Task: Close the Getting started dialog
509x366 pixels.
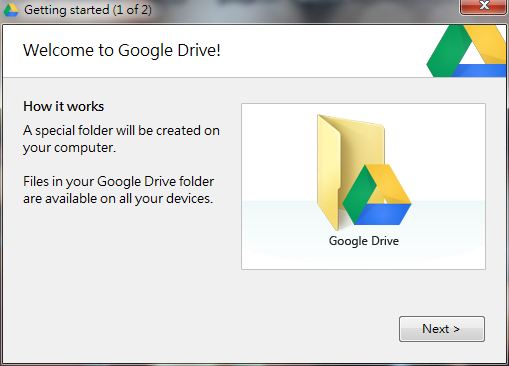Action: [x=484, y=7]
